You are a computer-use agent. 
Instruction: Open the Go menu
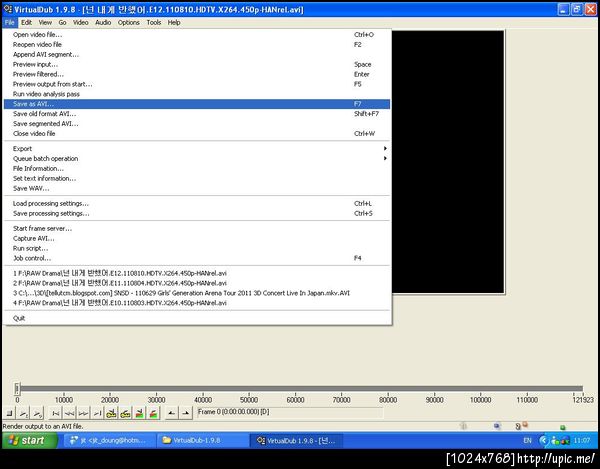click(62, 23)
